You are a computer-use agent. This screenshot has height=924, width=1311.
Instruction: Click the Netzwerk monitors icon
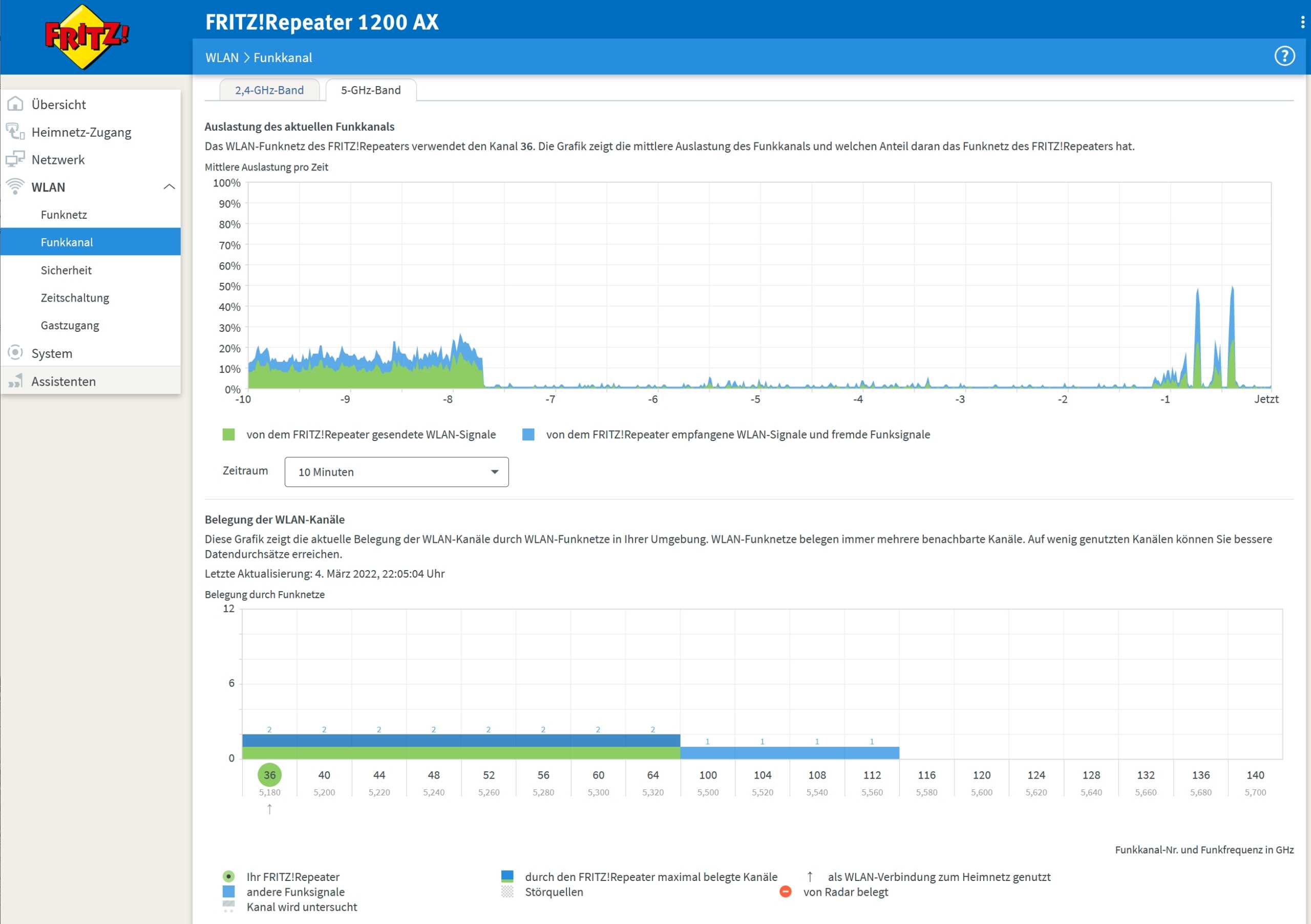[15, 159]
